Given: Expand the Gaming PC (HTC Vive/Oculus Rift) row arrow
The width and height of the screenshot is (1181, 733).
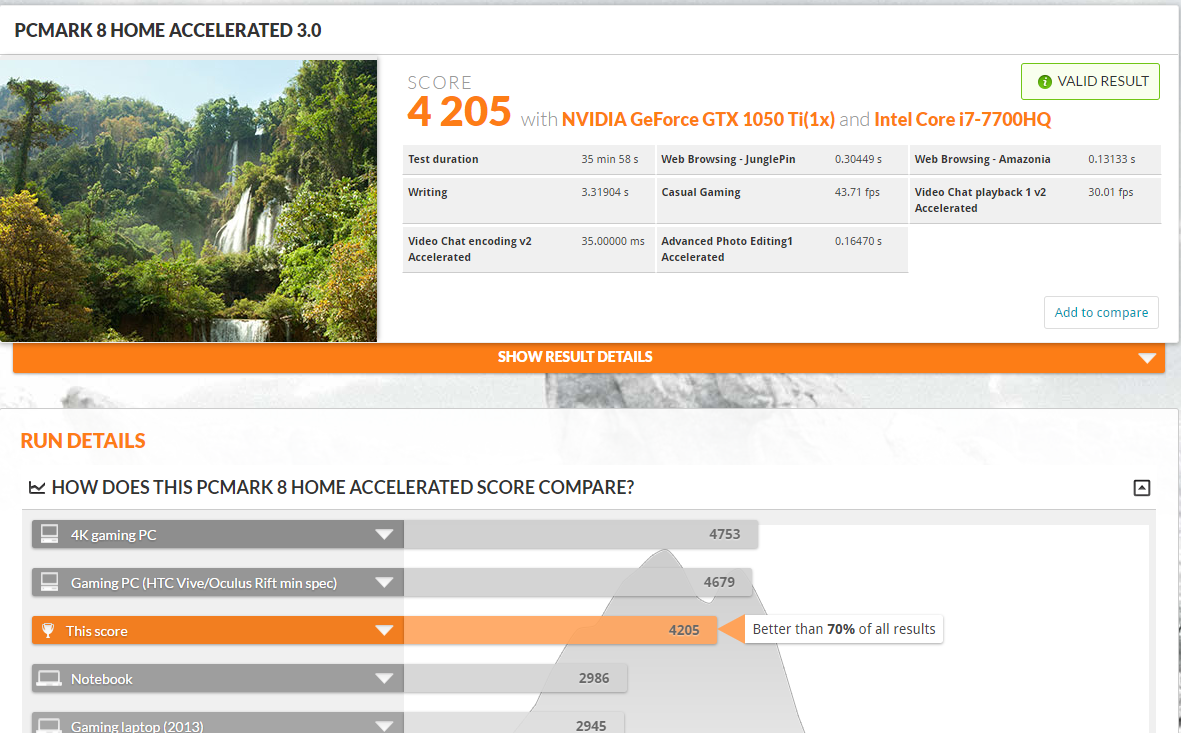Looking at the screenshot, I should (384, 582).
